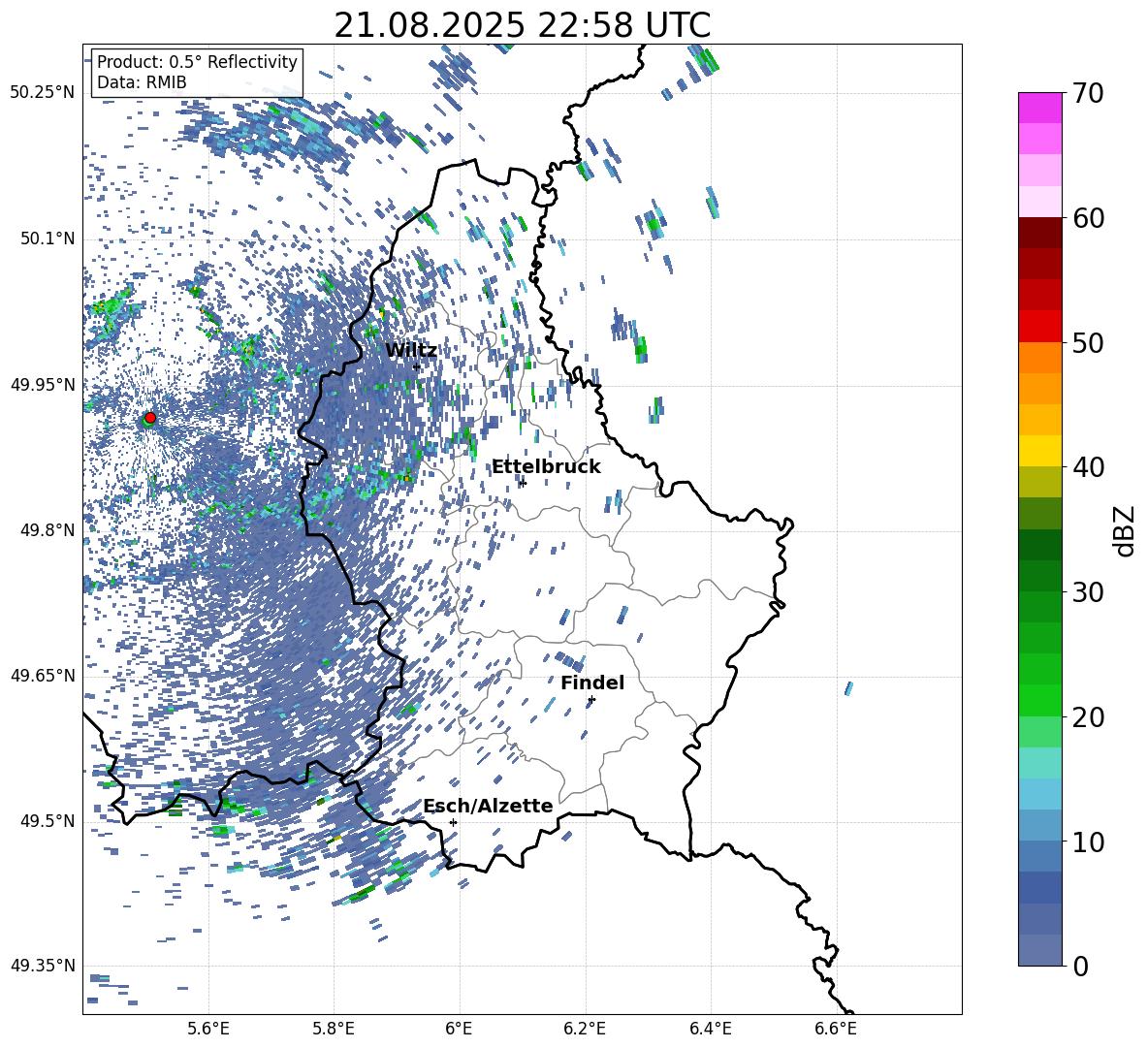Click the cross marker below Ettelbruck

pos(522,483)
